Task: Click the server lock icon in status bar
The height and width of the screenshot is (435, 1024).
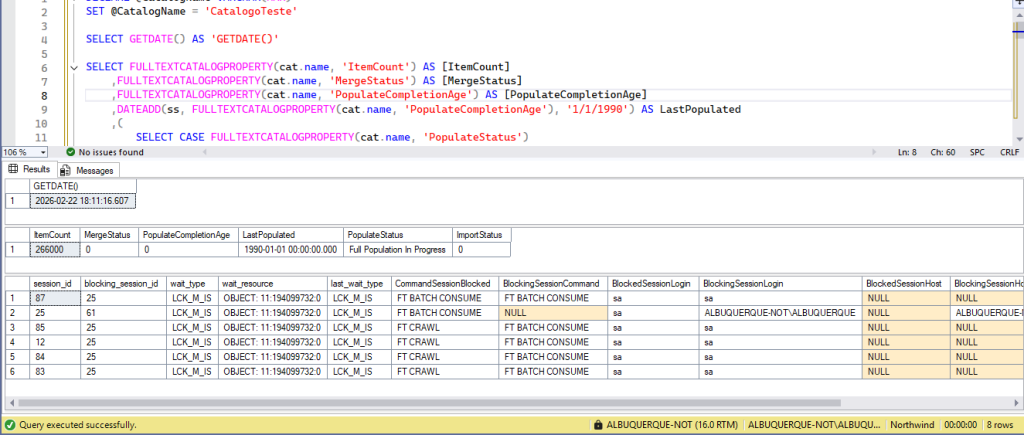Action: click(597, 424)
